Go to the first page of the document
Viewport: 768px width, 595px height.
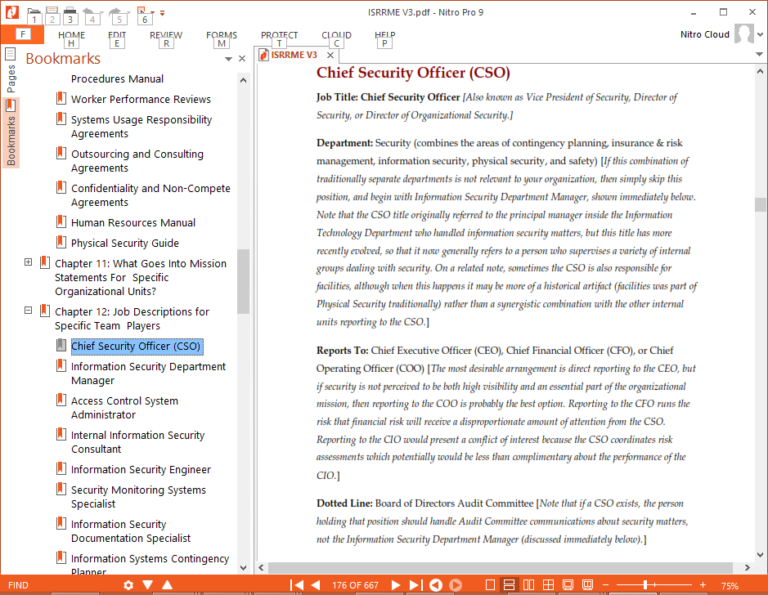[297, 585]
